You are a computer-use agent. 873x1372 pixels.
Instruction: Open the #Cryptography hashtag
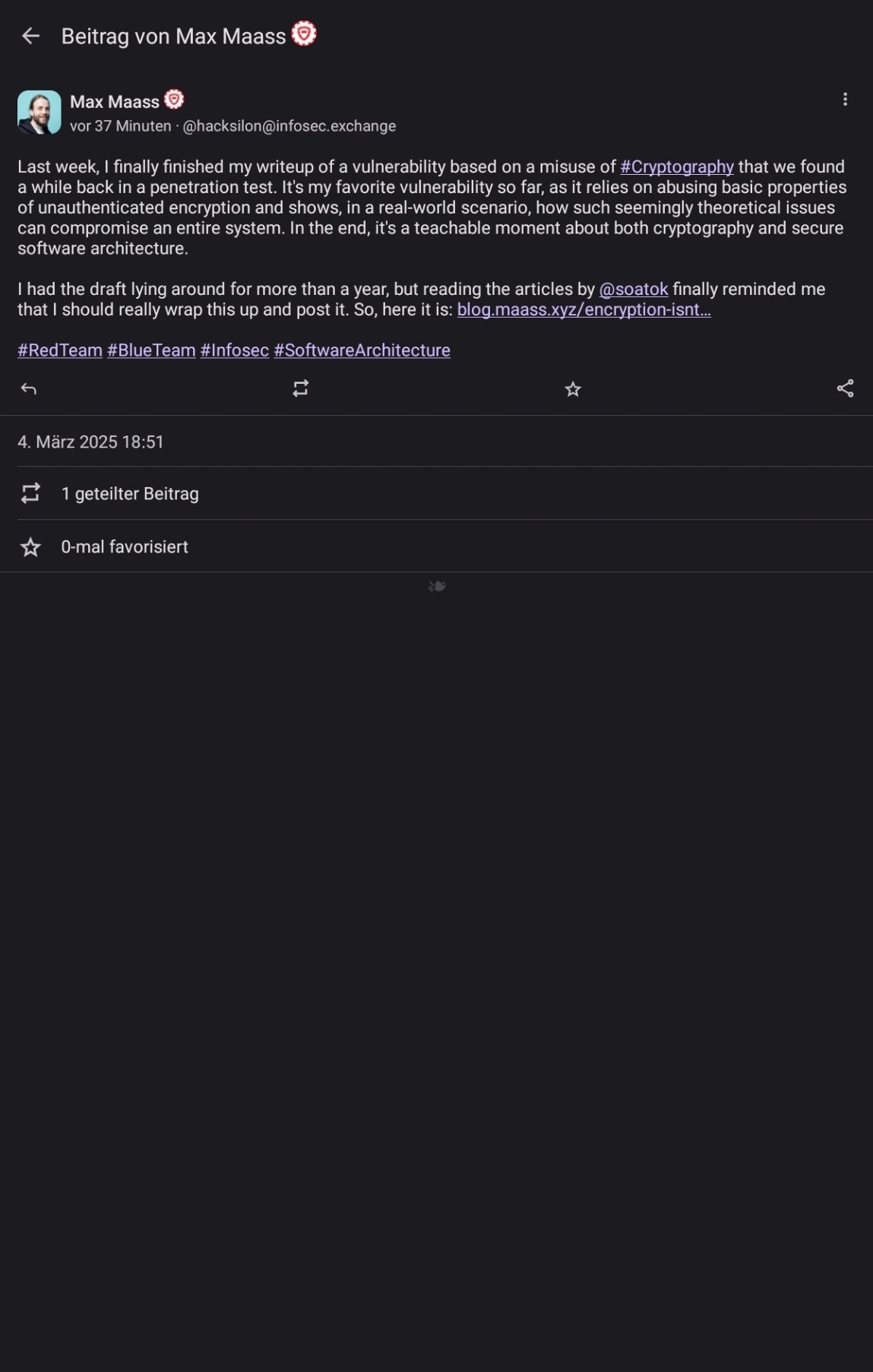click(x=677, y=166)
